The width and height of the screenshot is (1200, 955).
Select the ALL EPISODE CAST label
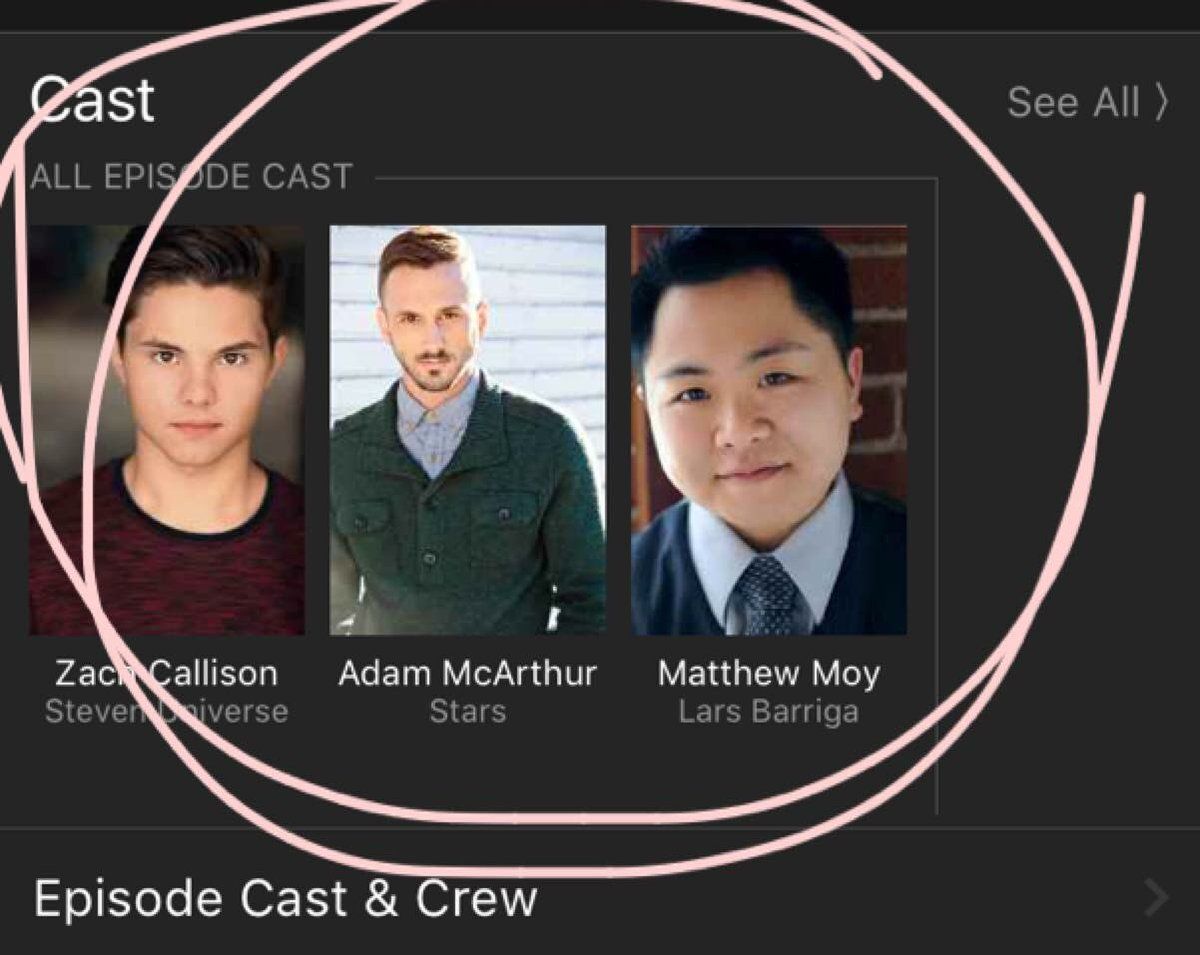(x=191, y=177)
